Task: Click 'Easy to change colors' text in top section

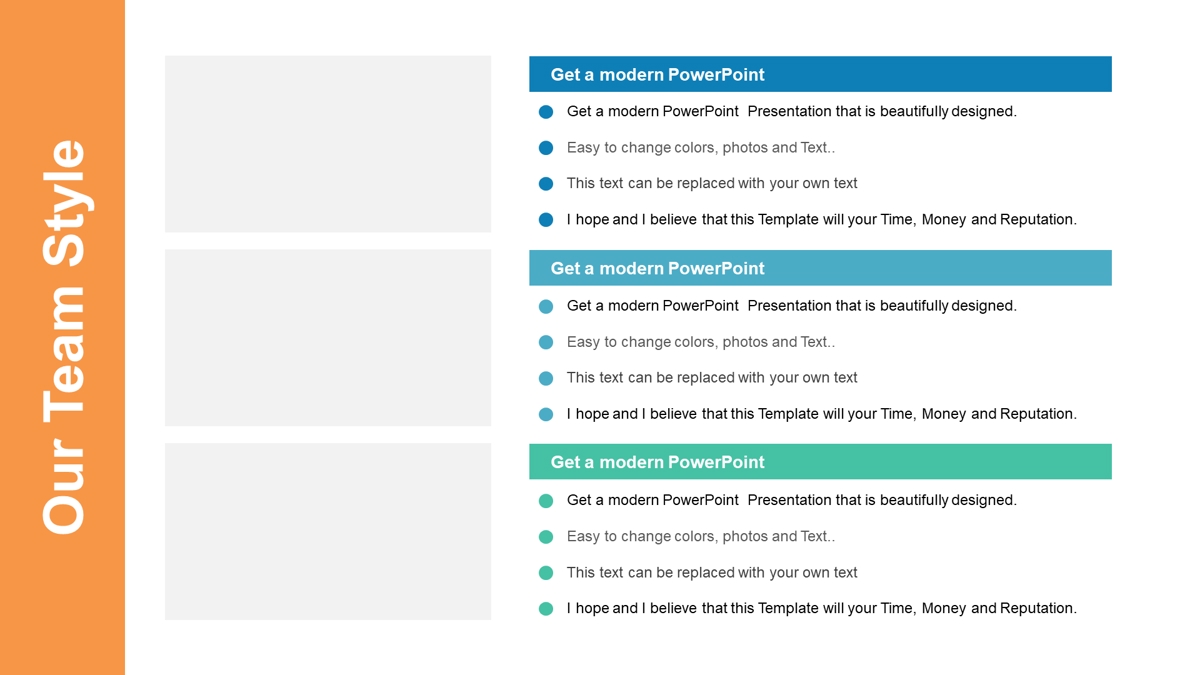Action: coord(701,148)
